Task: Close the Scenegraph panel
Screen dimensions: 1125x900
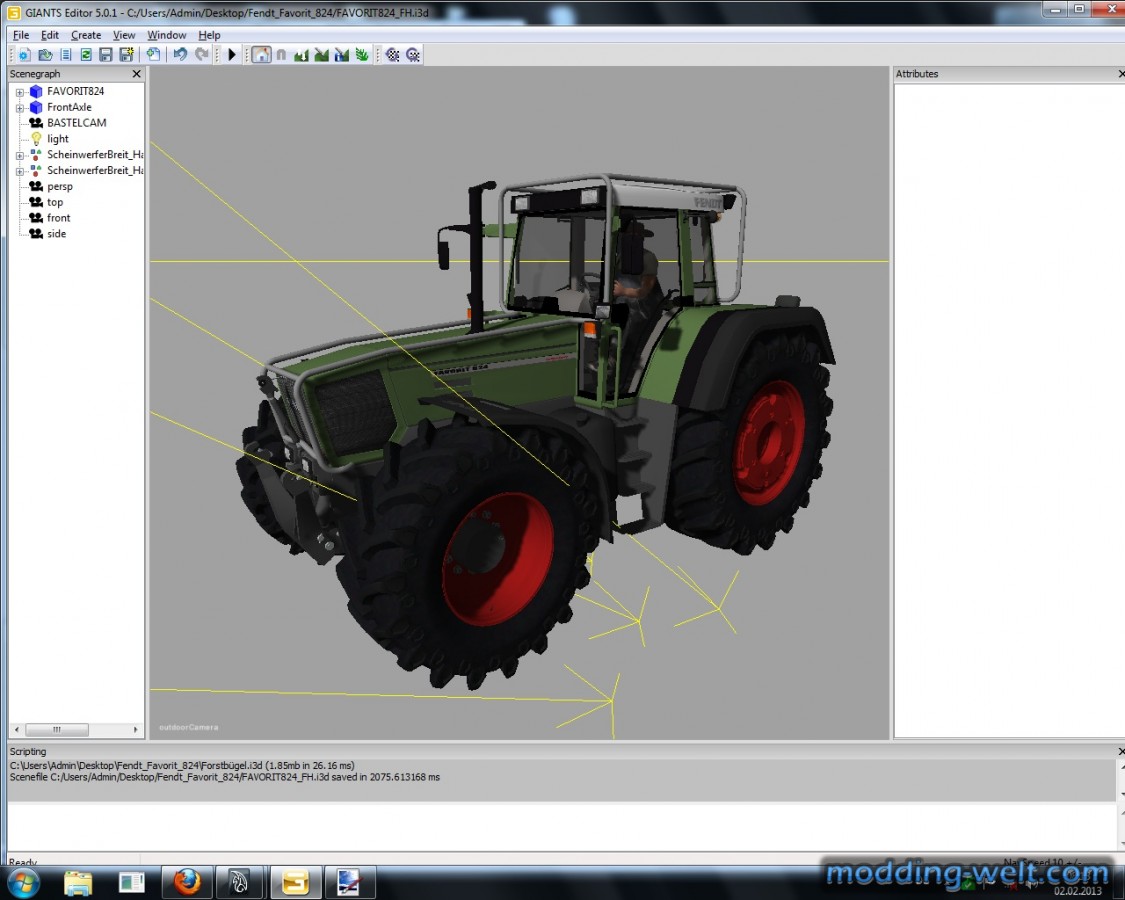Action: tap(136, 74)
